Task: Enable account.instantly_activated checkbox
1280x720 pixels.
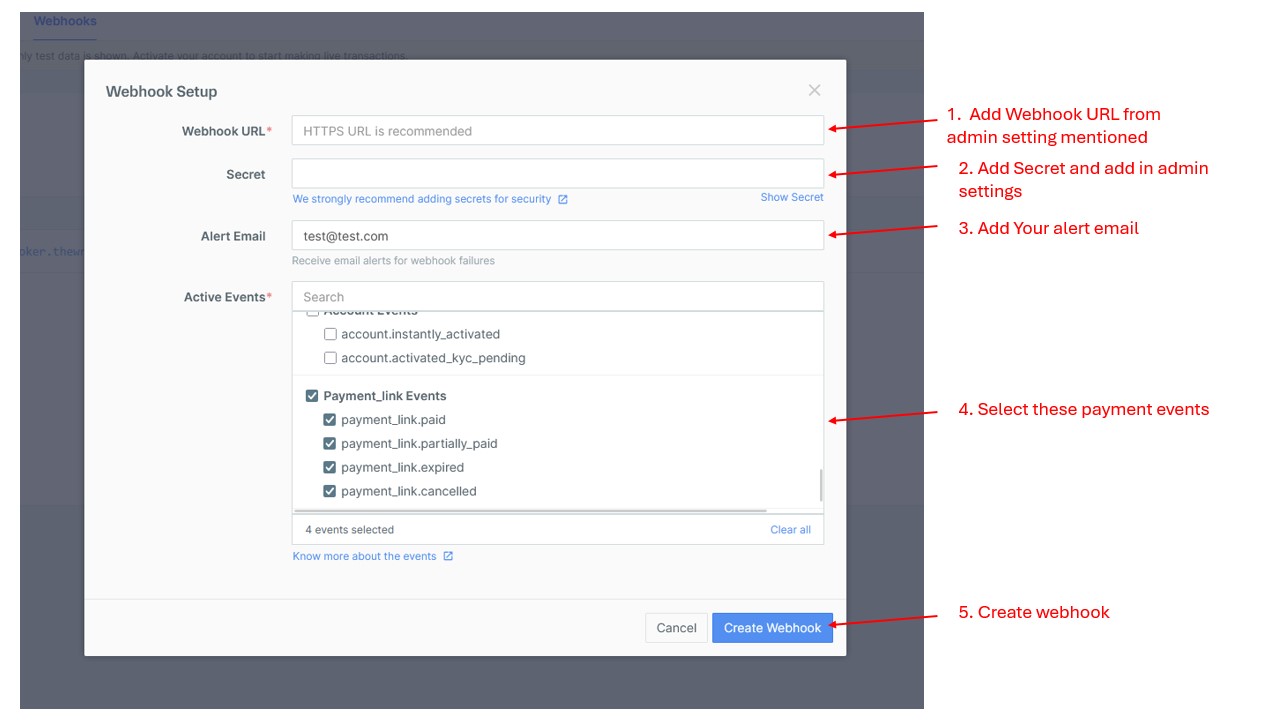Action: tap(330, 335)
